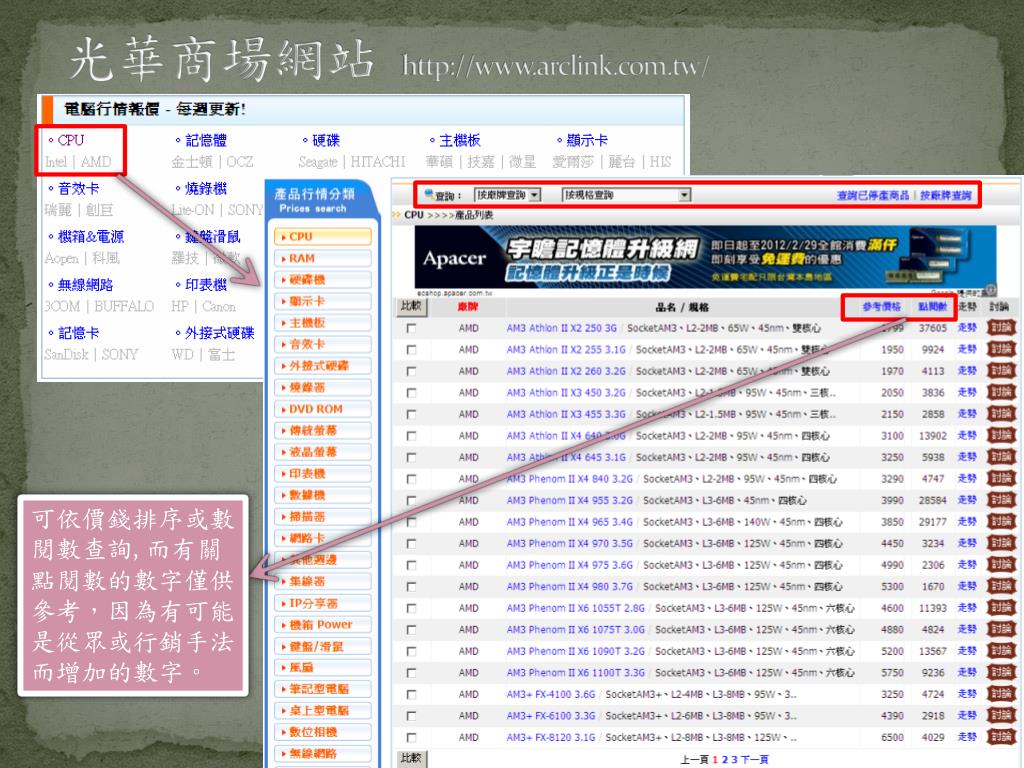Image resolution: width=1024 pixels, height=768 pixels.
Task: Click the bottom 比較 compare button
Action: 411,758
